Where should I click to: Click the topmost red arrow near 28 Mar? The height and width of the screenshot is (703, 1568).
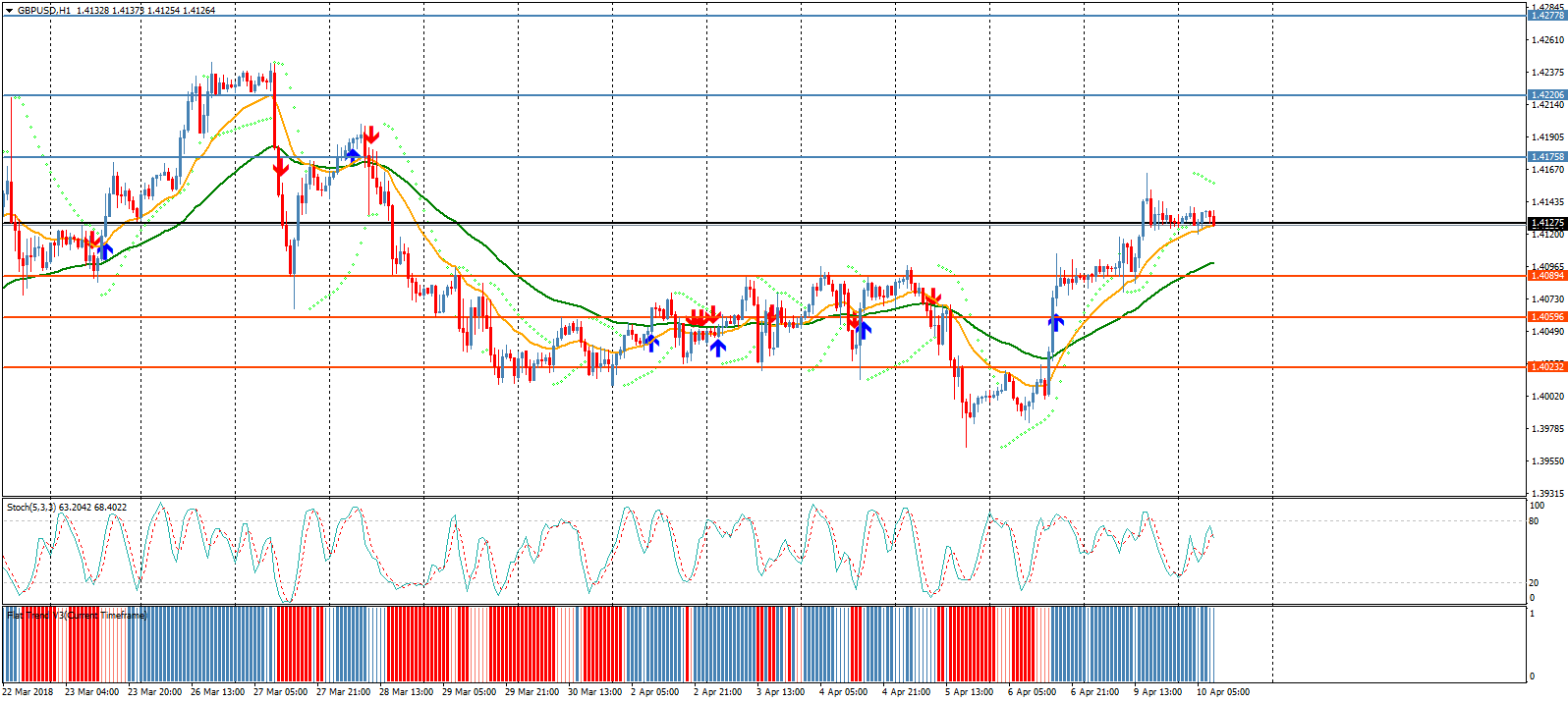pyautogui.click(x=370, y=136)
